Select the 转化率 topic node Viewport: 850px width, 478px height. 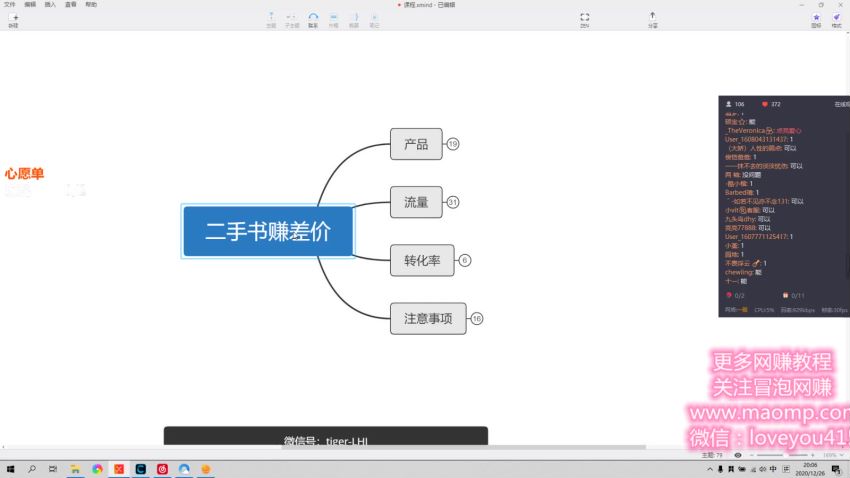point(422,260)
